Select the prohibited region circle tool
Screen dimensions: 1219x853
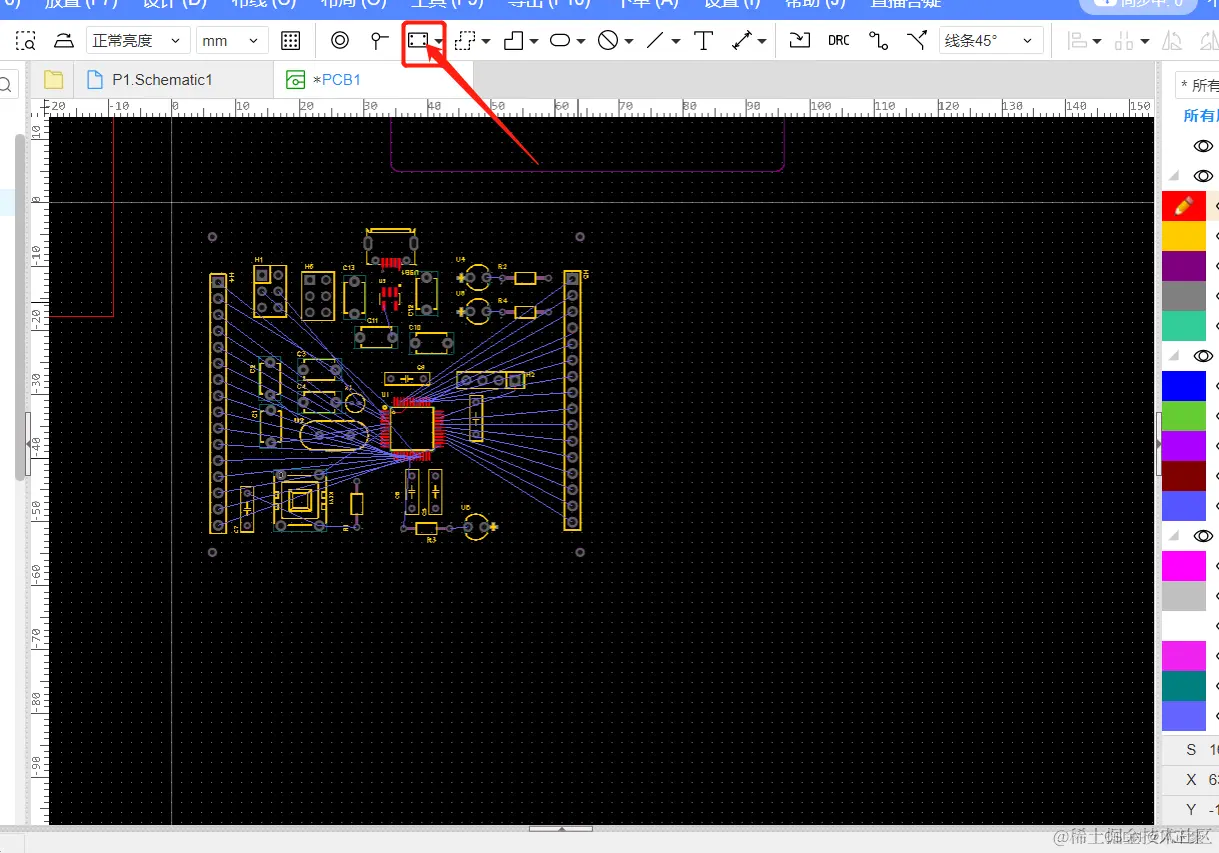(x=608, y=41)
